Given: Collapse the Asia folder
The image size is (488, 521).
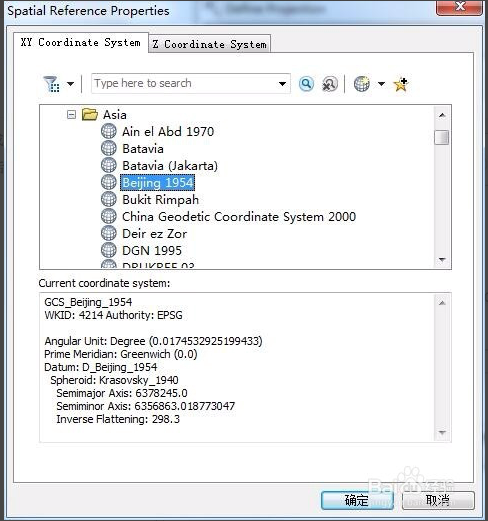Looking at the screenshot, I should 71,115.
